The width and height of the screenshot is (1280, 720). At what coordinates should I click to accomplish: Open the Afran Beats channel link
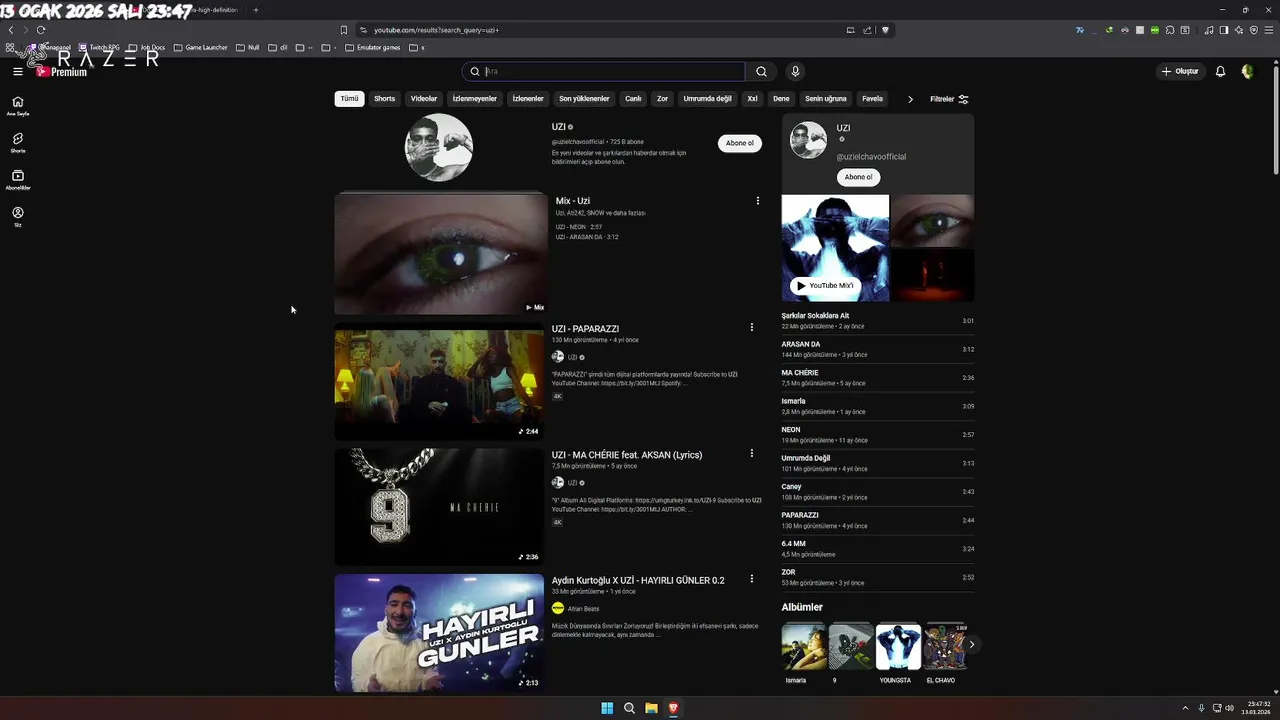coord(583,608)
